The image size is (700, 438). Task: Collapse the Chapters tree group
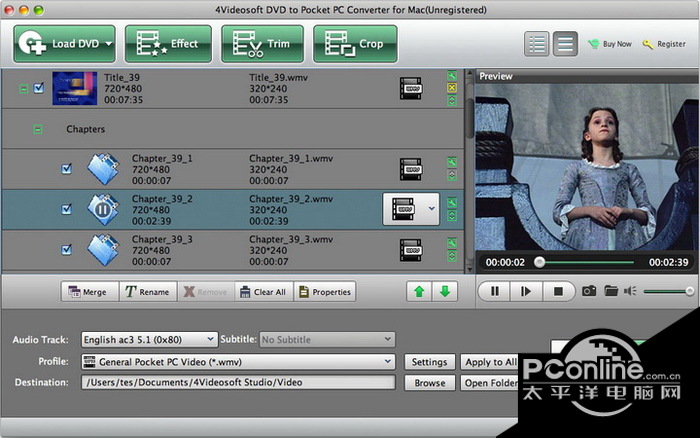click(38, 129)
